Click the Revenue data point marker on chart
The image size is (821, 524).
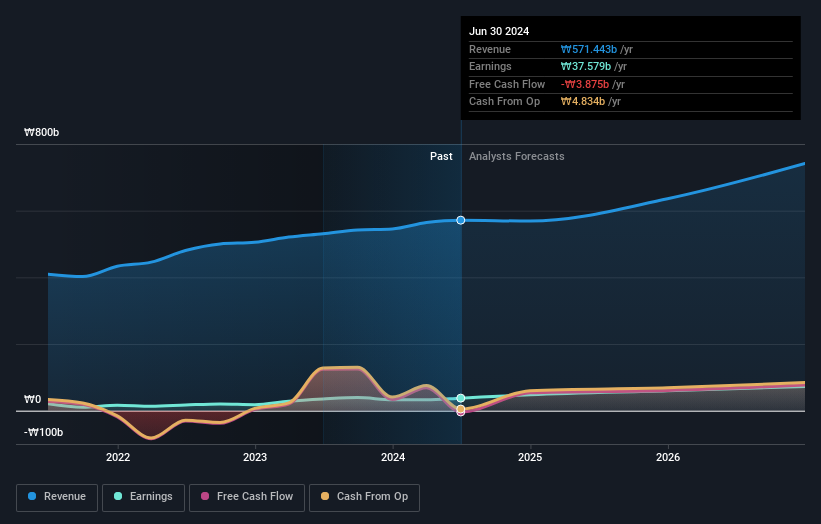click(x=461, y=220)
